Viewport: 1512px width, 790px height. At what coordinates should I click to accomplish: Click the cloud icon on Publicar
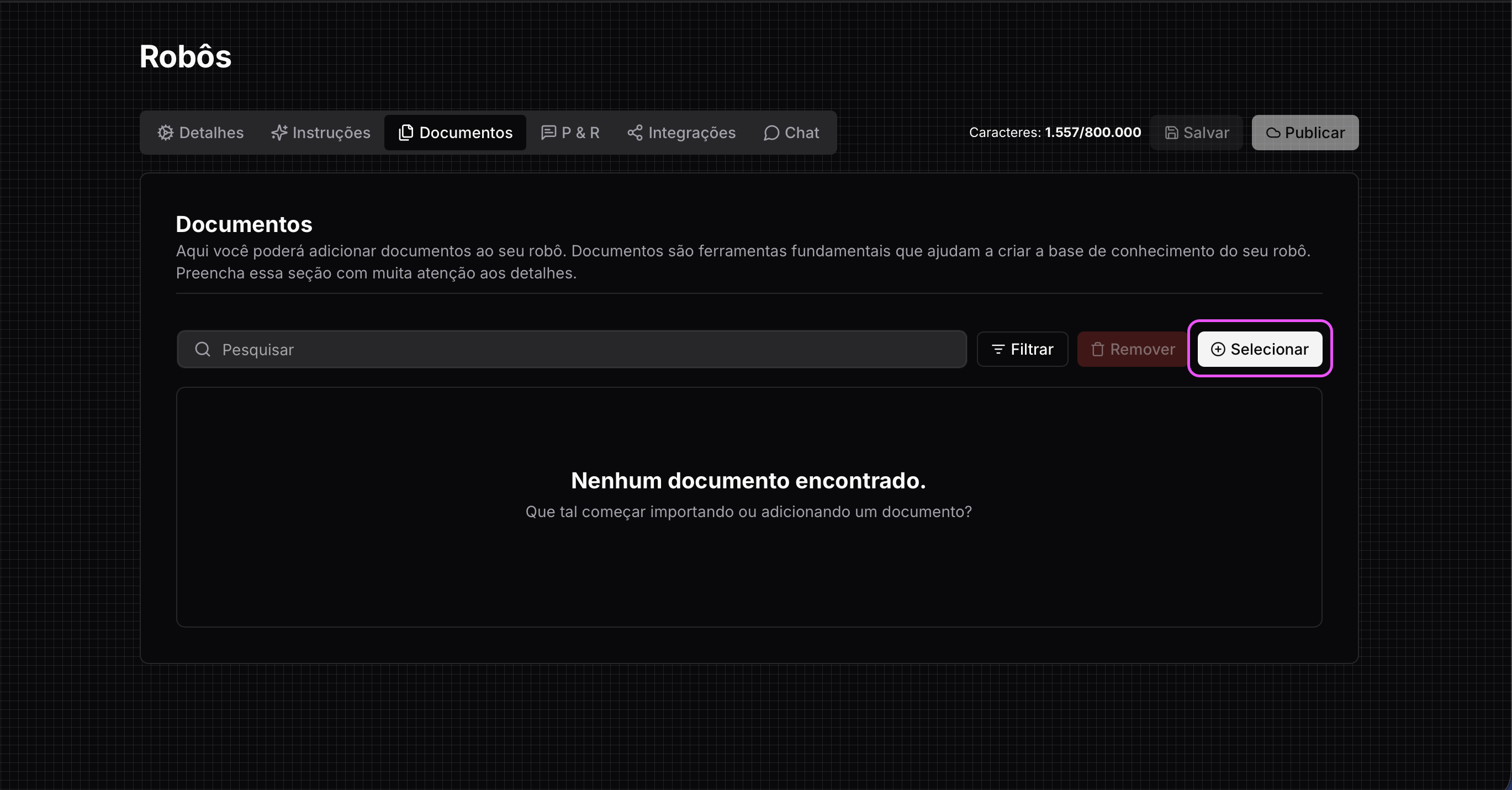[1273, 133]
